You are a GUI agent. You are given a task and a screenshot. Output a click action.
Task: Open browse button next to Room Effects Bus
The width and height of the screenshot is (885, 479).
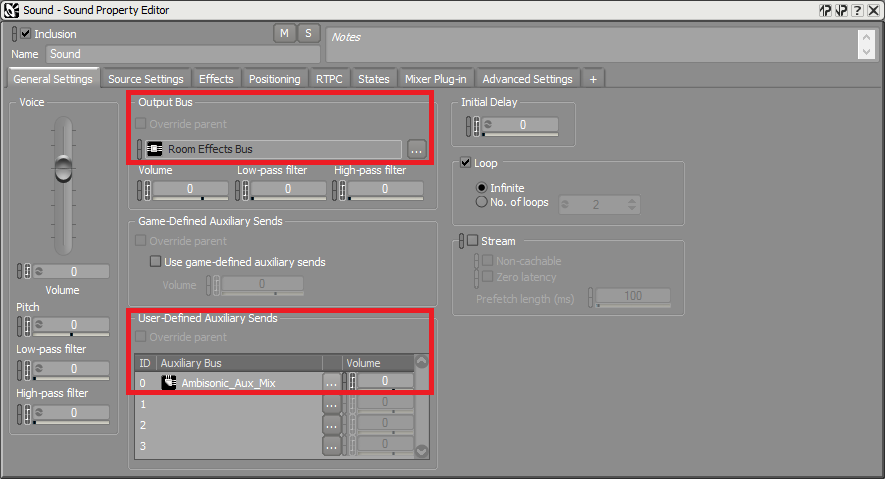tap(417, 149)
